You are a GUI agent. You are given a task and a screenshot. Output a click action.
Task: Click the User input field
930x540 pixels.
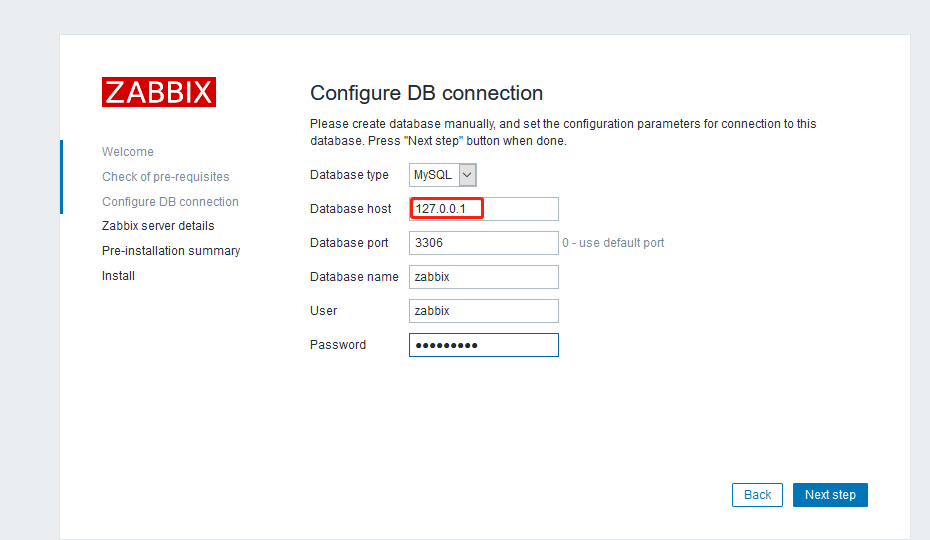pyautogui.click(x=484, y=311)
